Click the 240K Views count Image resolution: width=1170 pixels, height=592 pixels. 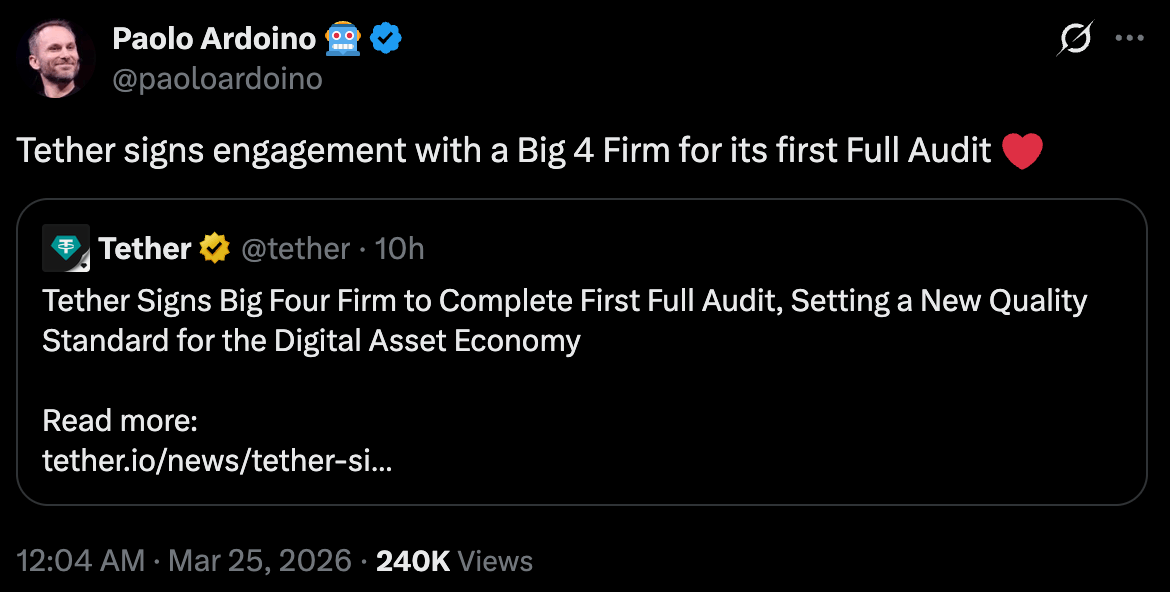coord(454,561)
